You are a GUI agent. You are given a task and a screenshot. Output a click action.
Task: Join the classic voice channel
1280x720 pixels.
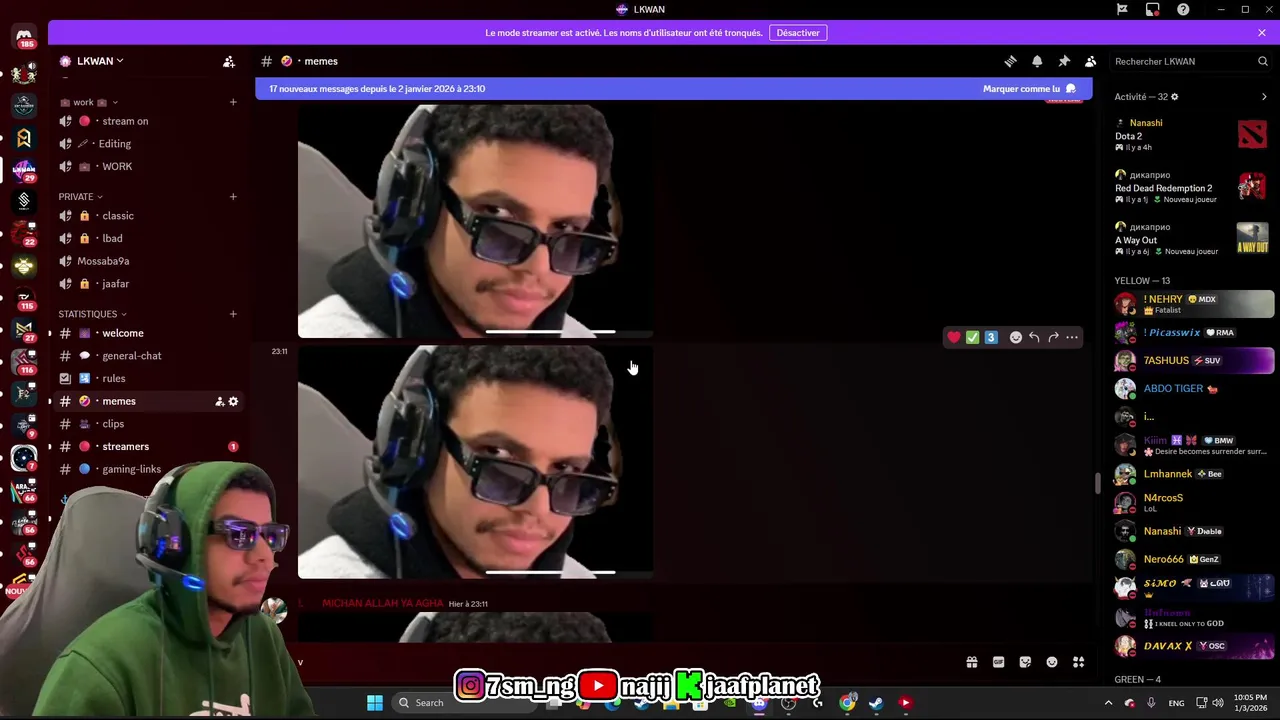[x=148, y=216]
